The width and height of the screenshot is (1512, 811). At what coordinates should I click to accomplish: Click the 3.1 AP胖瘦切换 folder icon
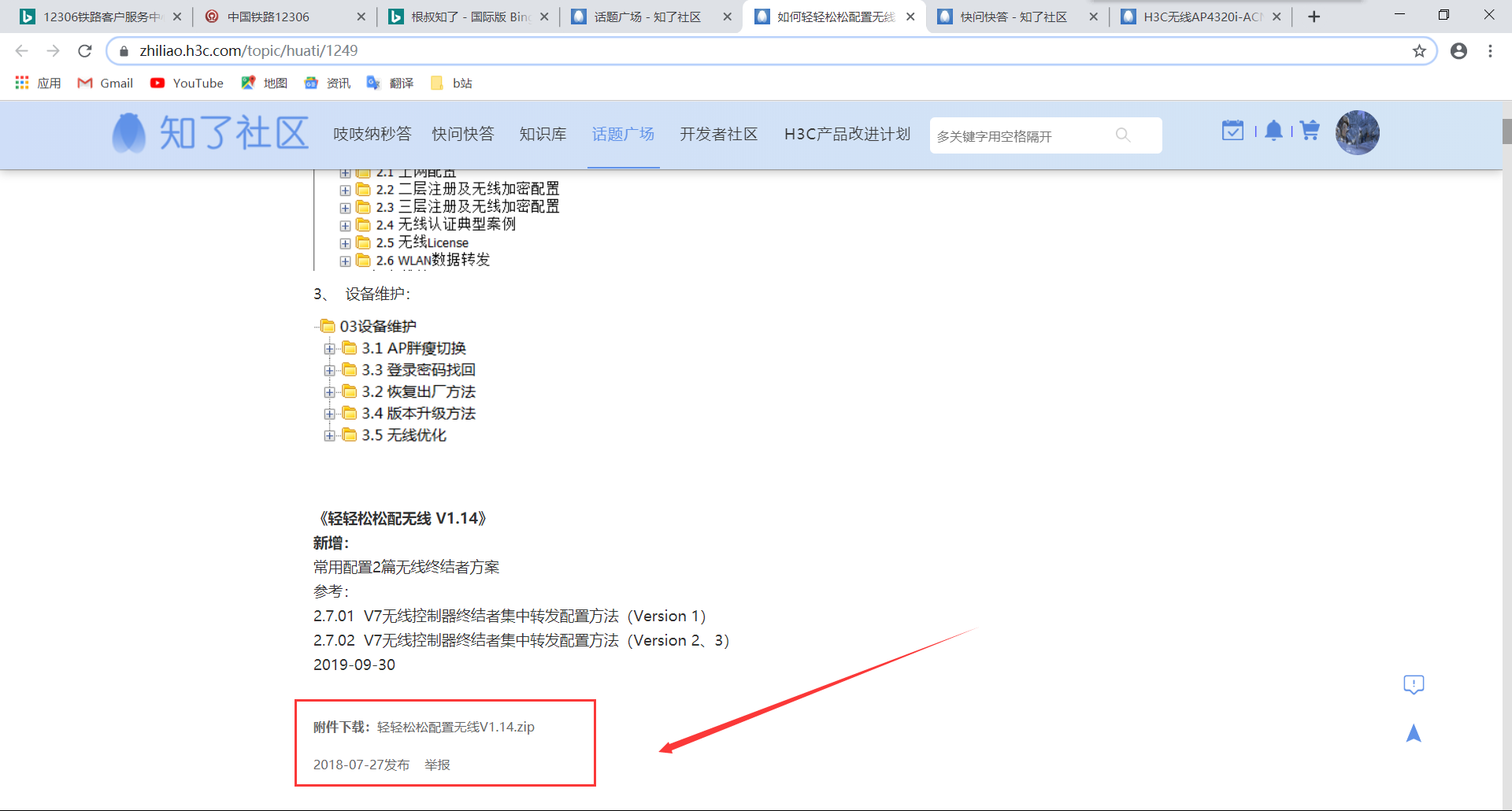350,348
